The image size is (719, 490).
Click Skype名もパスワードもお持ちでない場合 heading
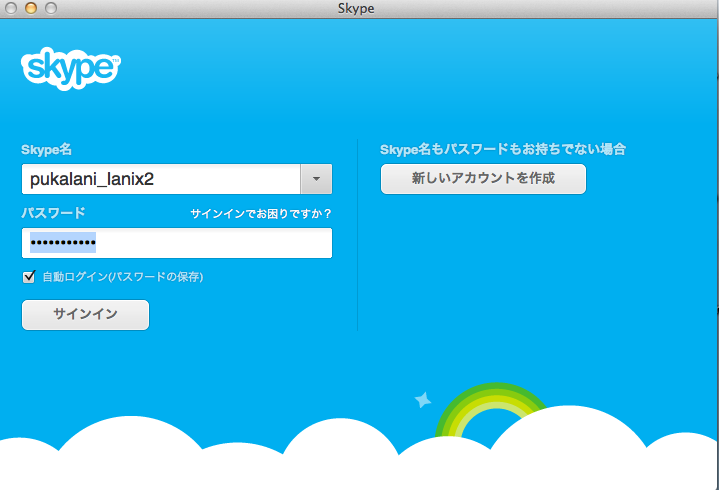point(503,149)
